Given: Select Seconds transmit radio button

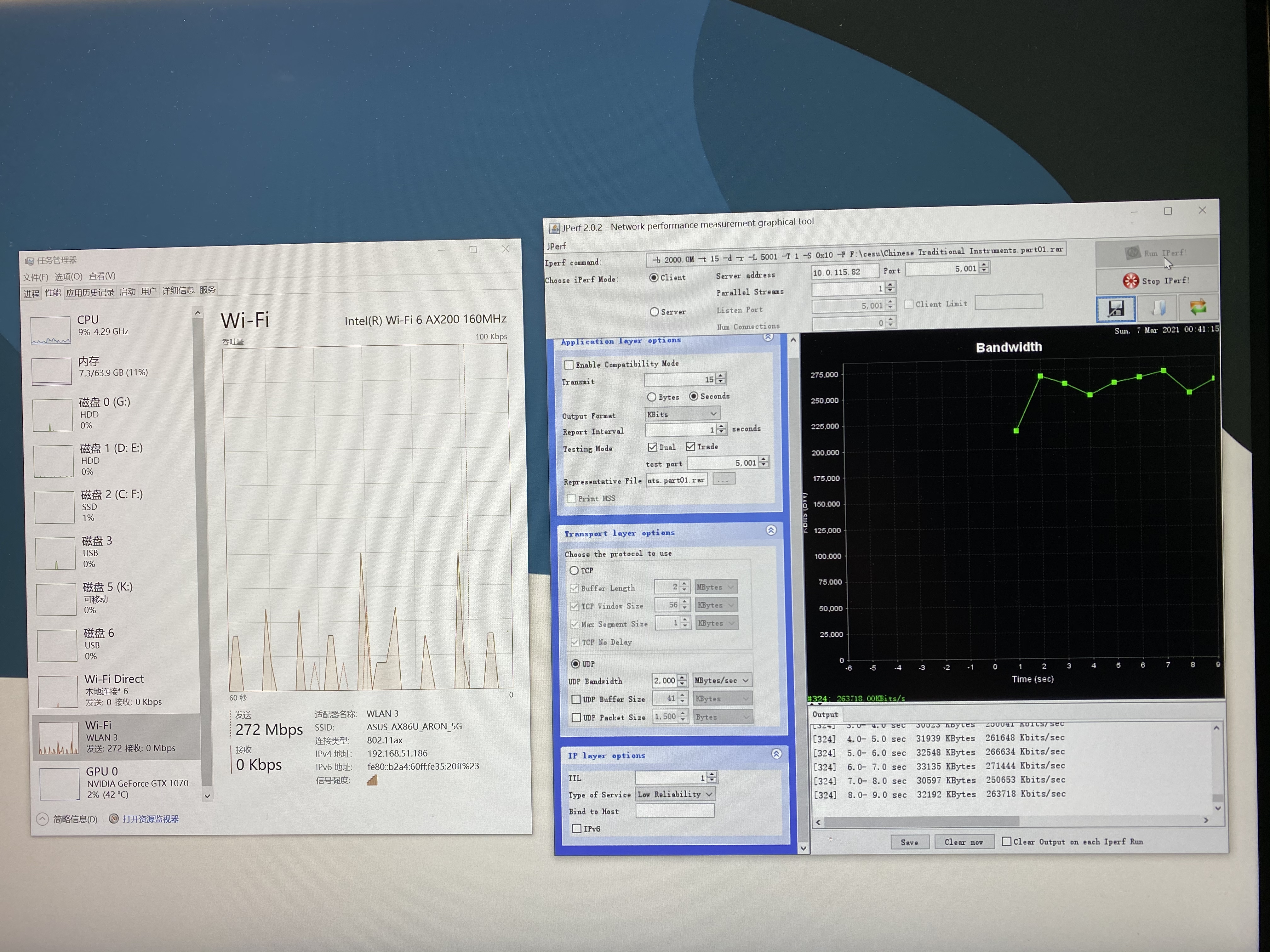Looking at the screenshot, I should (x=694, y=396).
